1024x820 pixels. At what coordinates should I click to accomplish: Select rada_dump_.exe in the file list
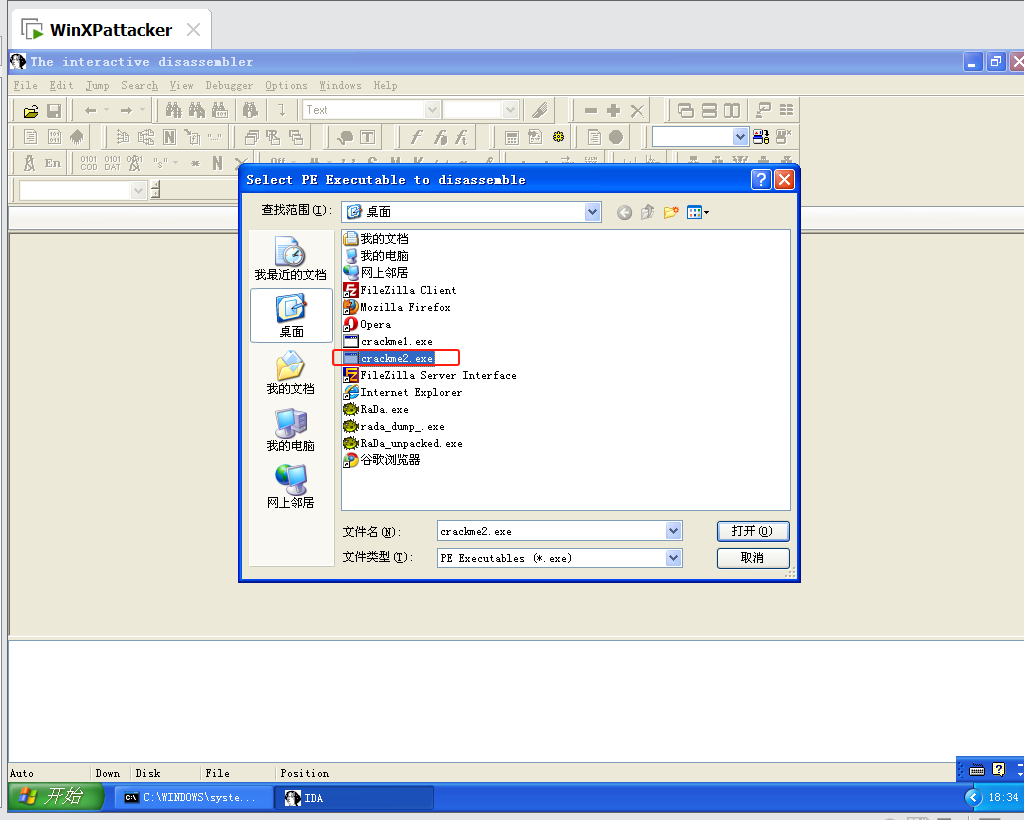(394, 426)
